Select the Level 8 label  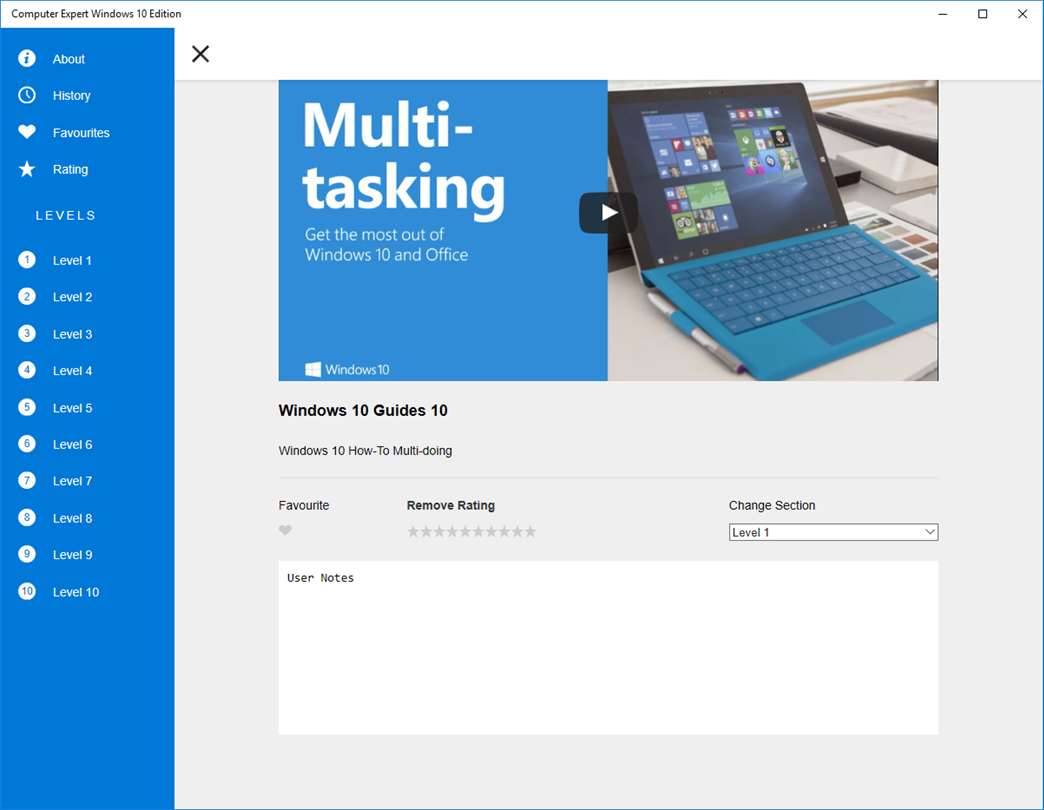pyautogui.click(x=73, y=518)
